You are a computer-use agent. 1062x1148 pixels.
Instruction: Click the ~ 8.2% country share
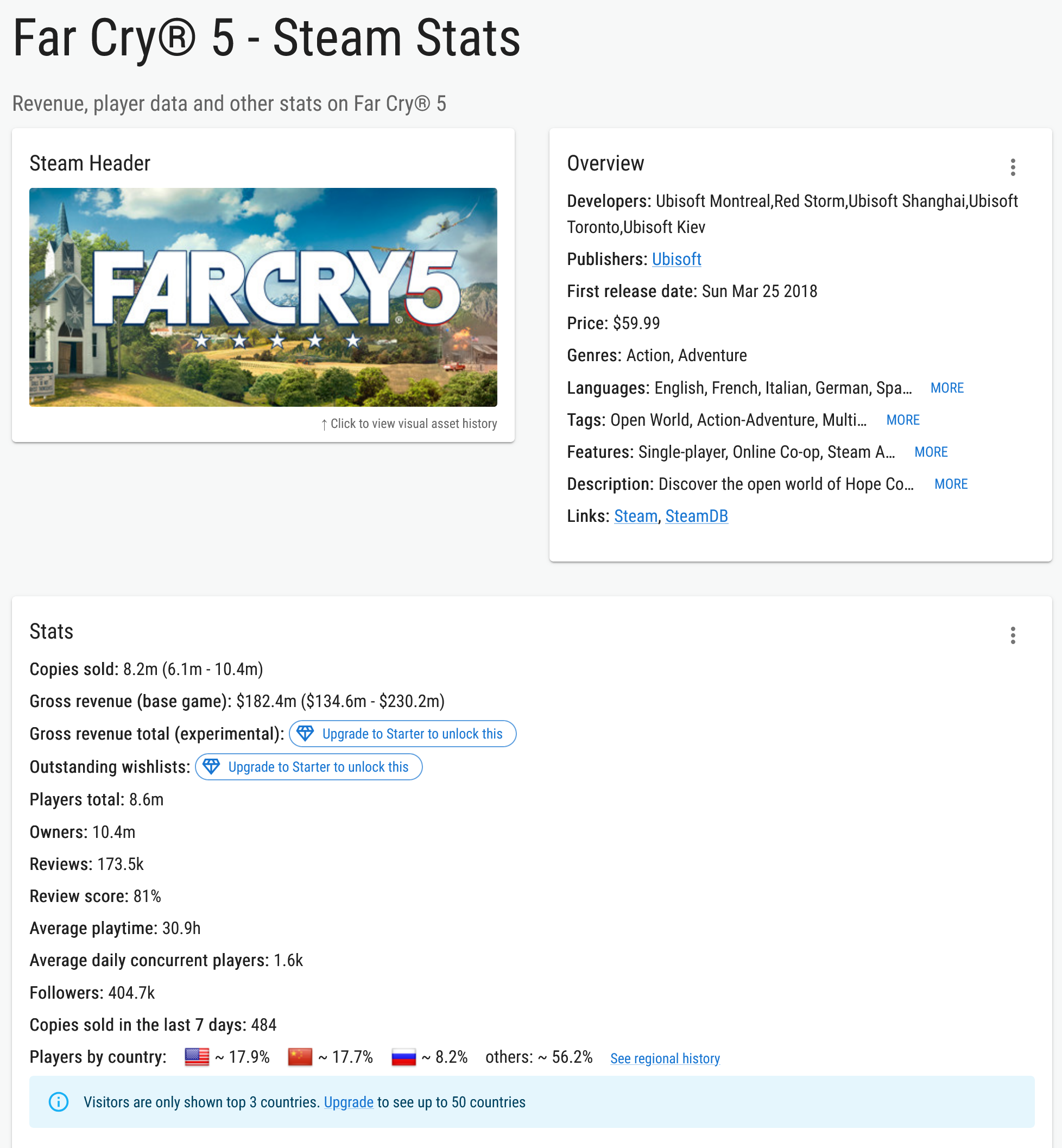coord(444,1057)
